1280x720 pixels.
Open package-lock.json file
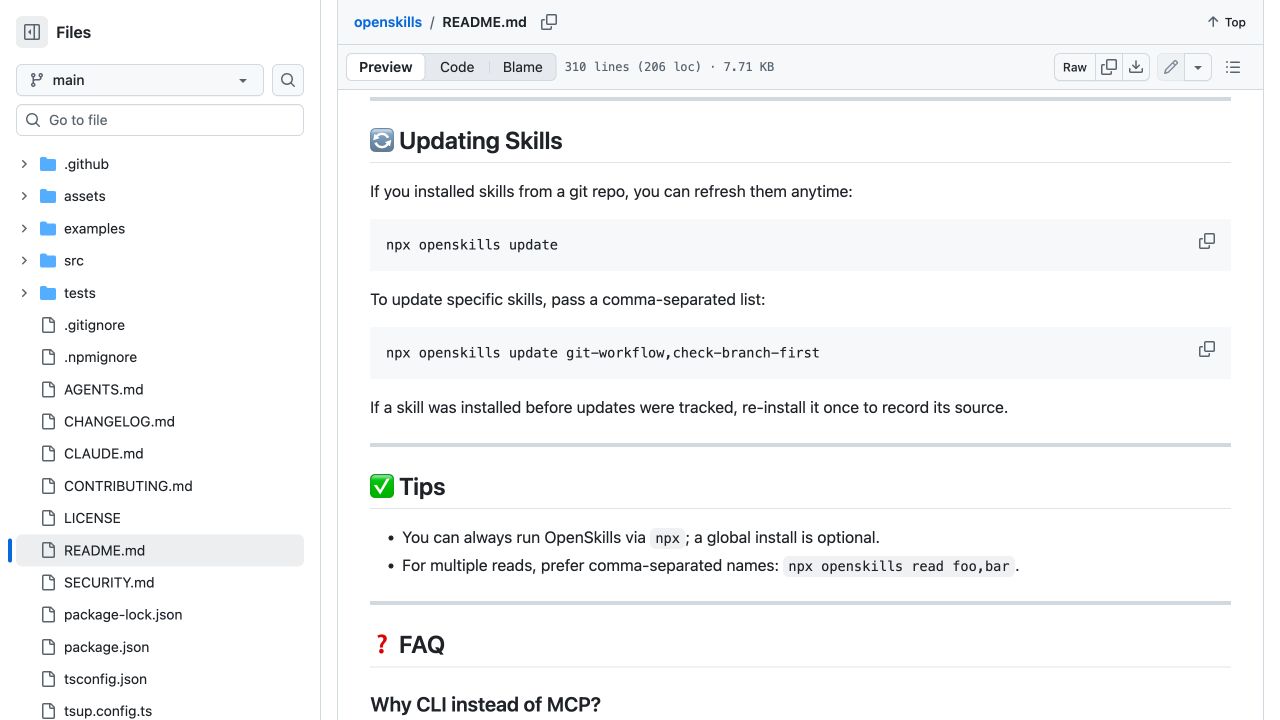point(123,614)
